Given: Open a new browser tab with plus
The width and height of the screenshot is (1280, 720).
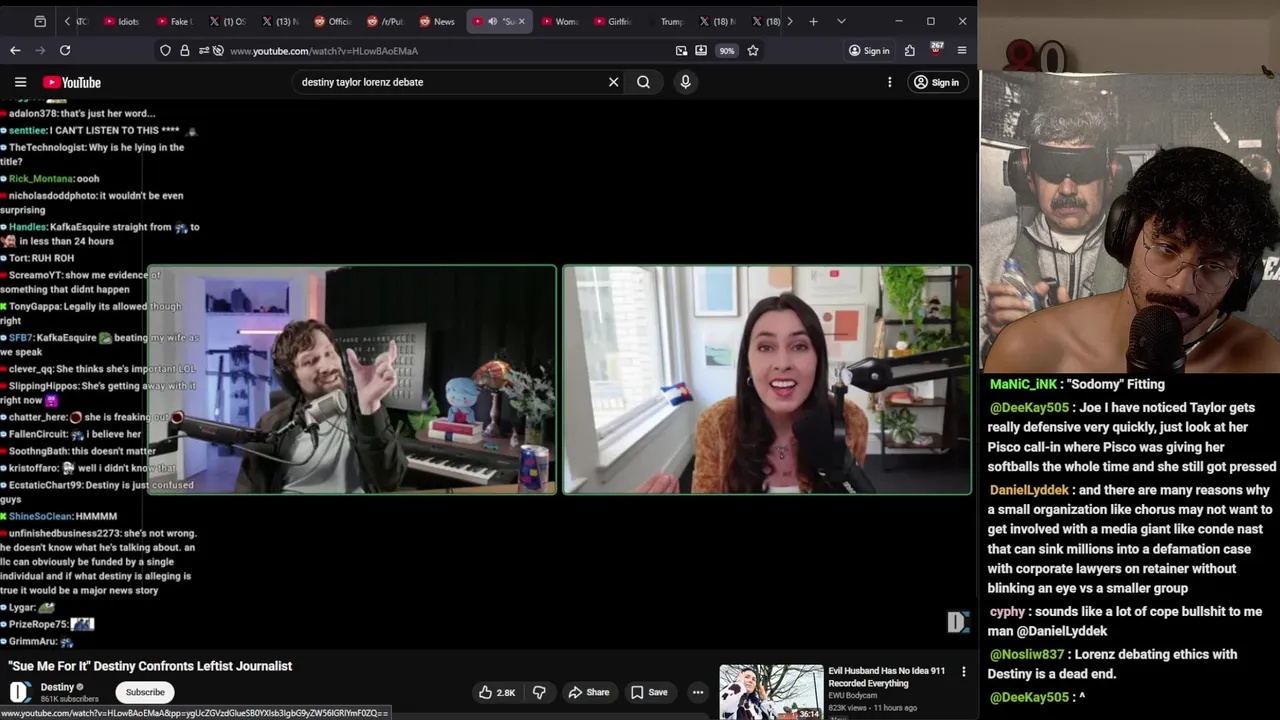Looking at the screenshot, I should pyautogui.click(x=813, y=21).
